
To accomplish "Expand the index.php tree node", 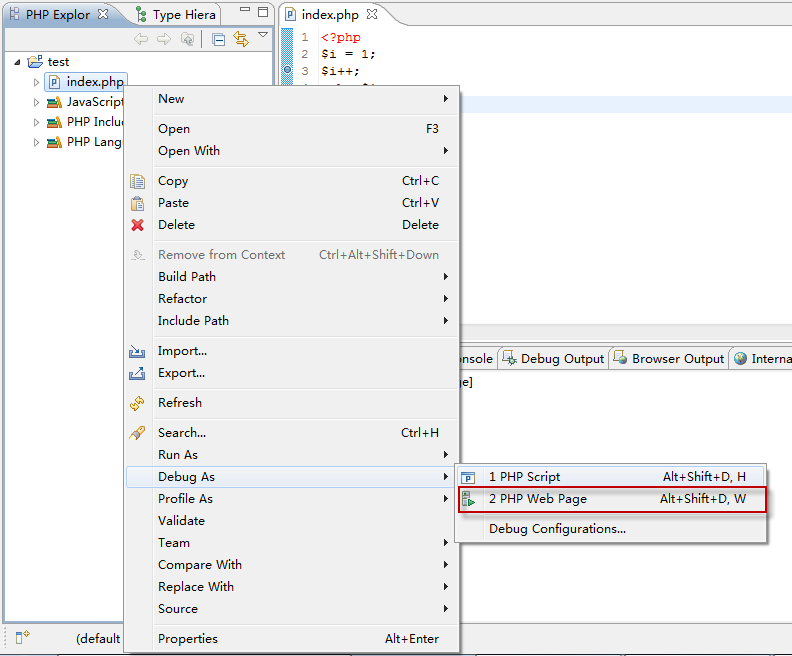I will tap(37, 82).
